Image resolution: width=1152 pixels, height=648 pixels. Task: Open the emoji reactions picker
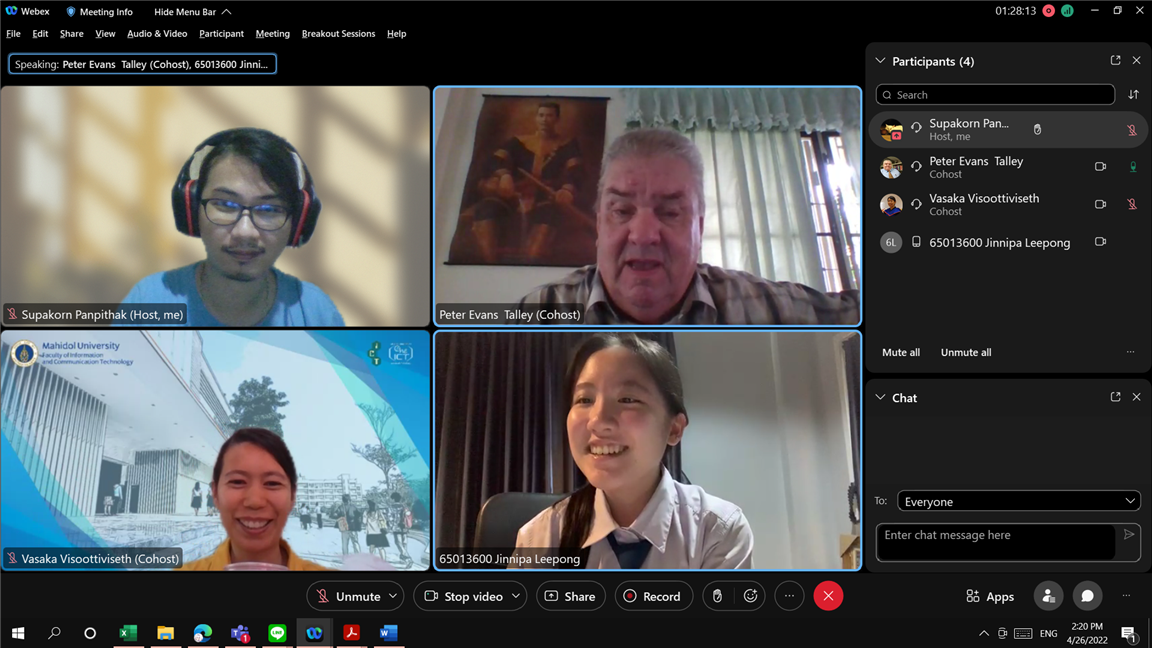tap(750, 596)
